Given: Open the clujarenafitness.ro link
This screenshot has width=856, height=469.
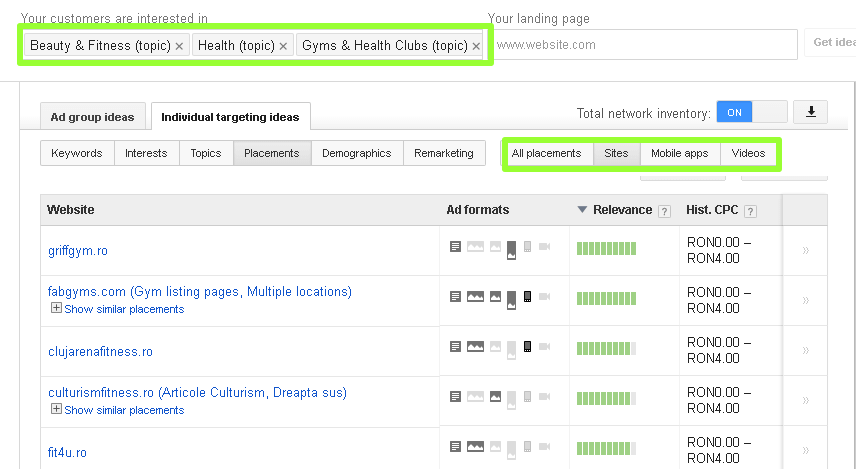Looking at the screenshot, I should click(100, 352).
